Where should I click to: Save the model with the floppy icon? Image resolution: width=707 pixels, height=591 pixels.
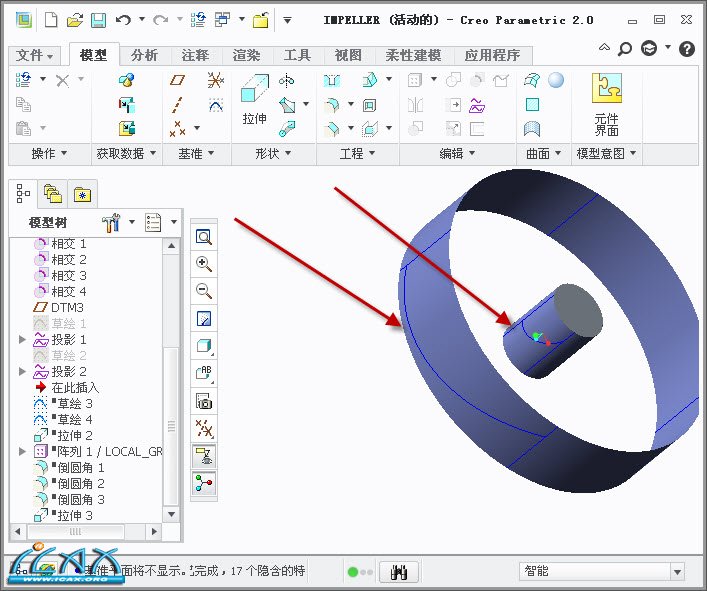click(98, 20)
